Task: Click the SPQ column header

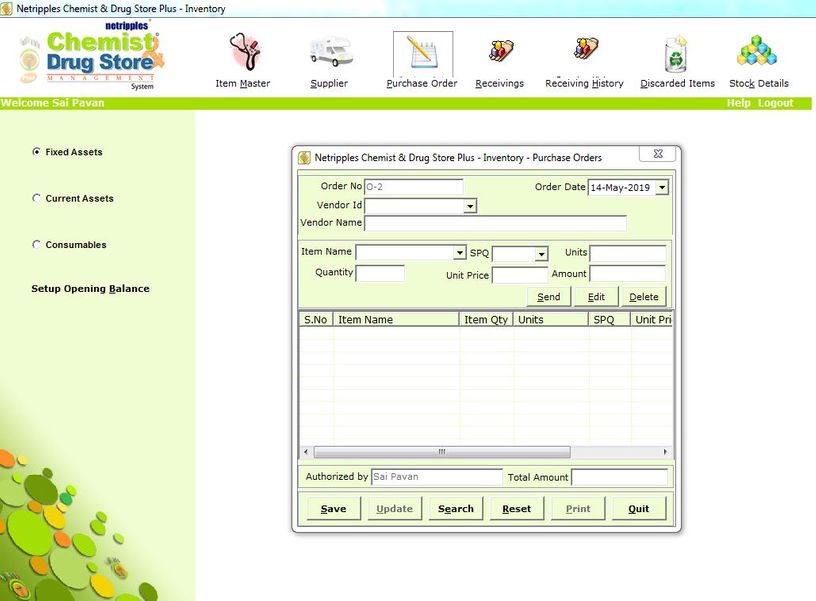Action: [609, 319]
